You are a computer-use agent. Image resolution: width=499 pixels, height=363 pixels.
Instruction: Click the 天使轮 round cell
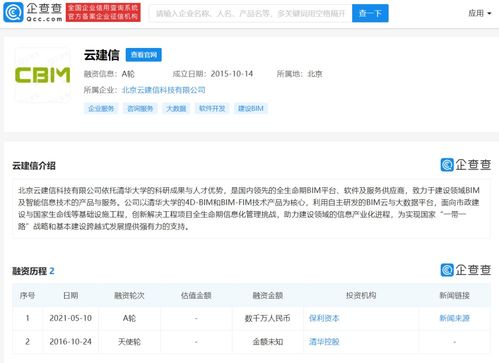[129, 342]
